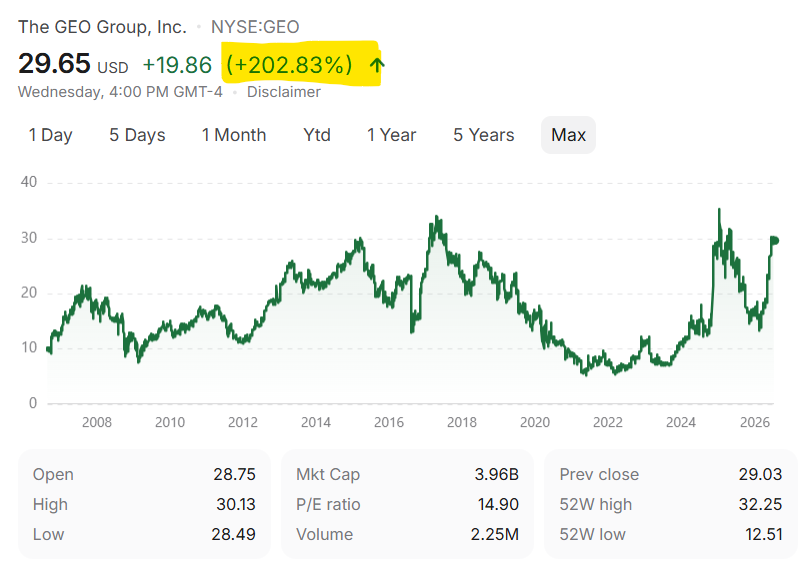Click the 52W high value 32.25
This screenshot has width=811, height=571.
[x=760, y=504]
